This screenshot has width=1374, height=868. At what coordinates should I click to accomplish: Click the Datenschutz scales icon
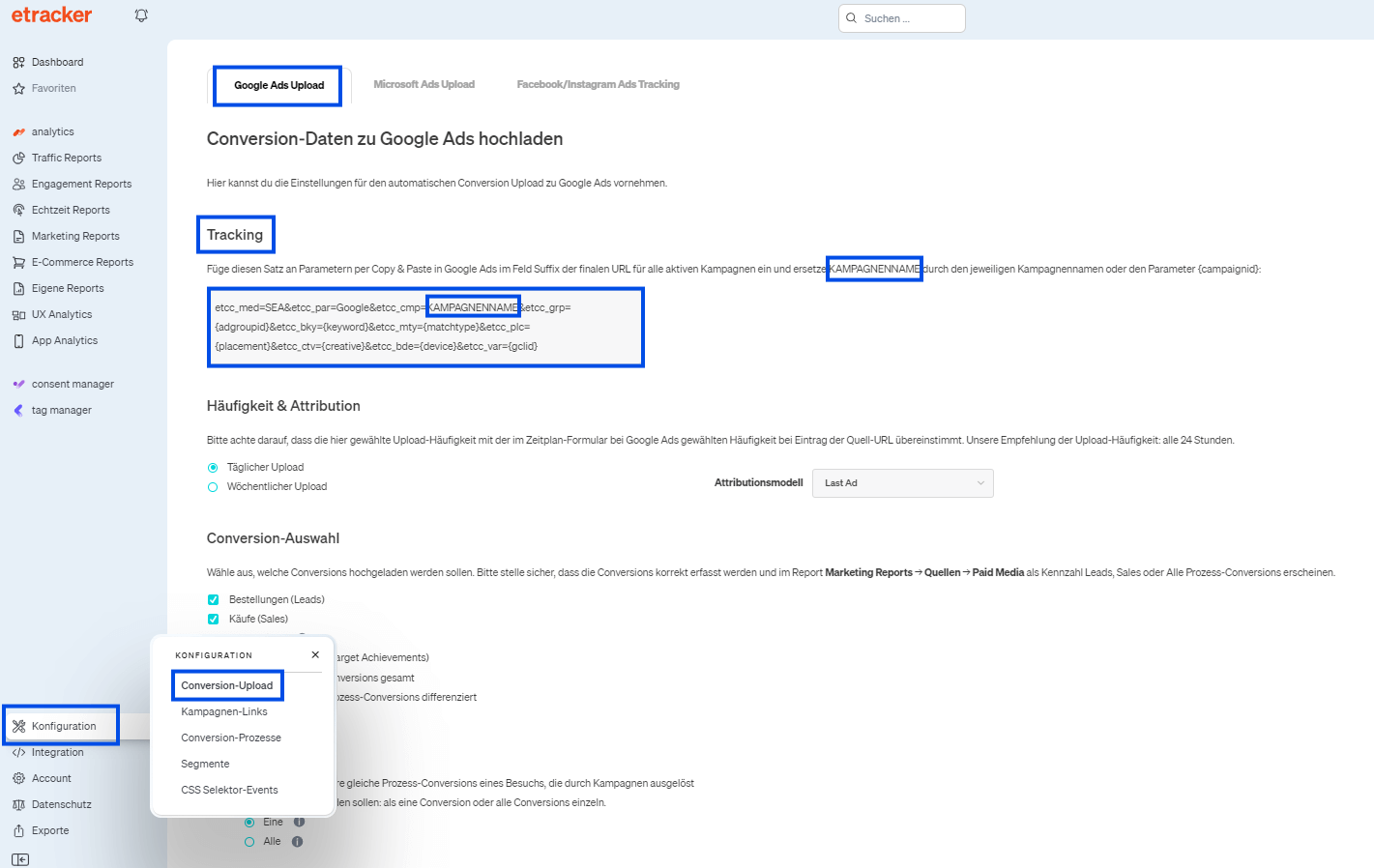tap(18, 804)
